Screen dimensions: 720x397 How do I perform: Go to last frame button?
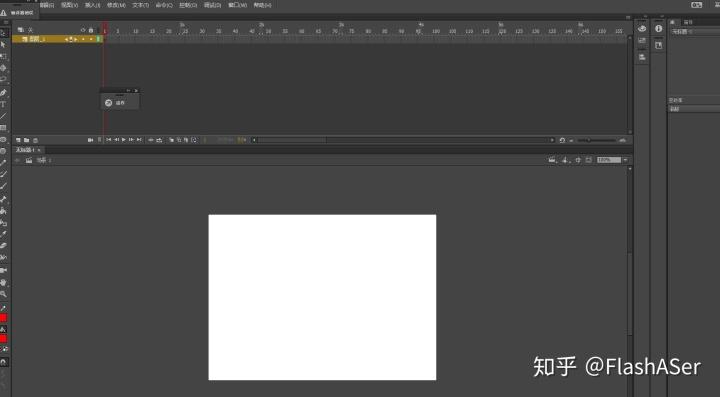(139, 140)
